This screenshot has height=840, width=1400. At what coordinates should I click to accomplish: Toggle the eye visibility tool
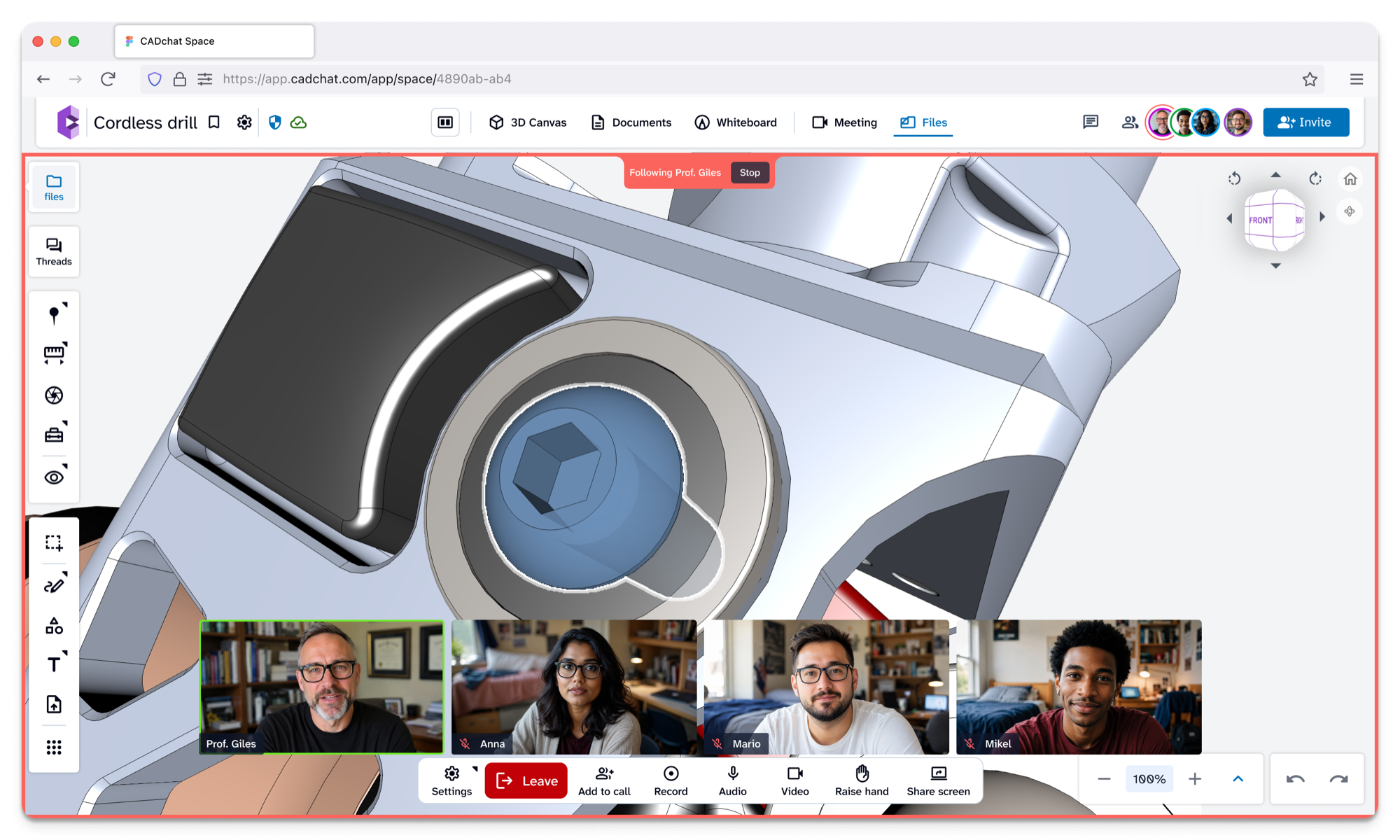(x=54, y=477)
